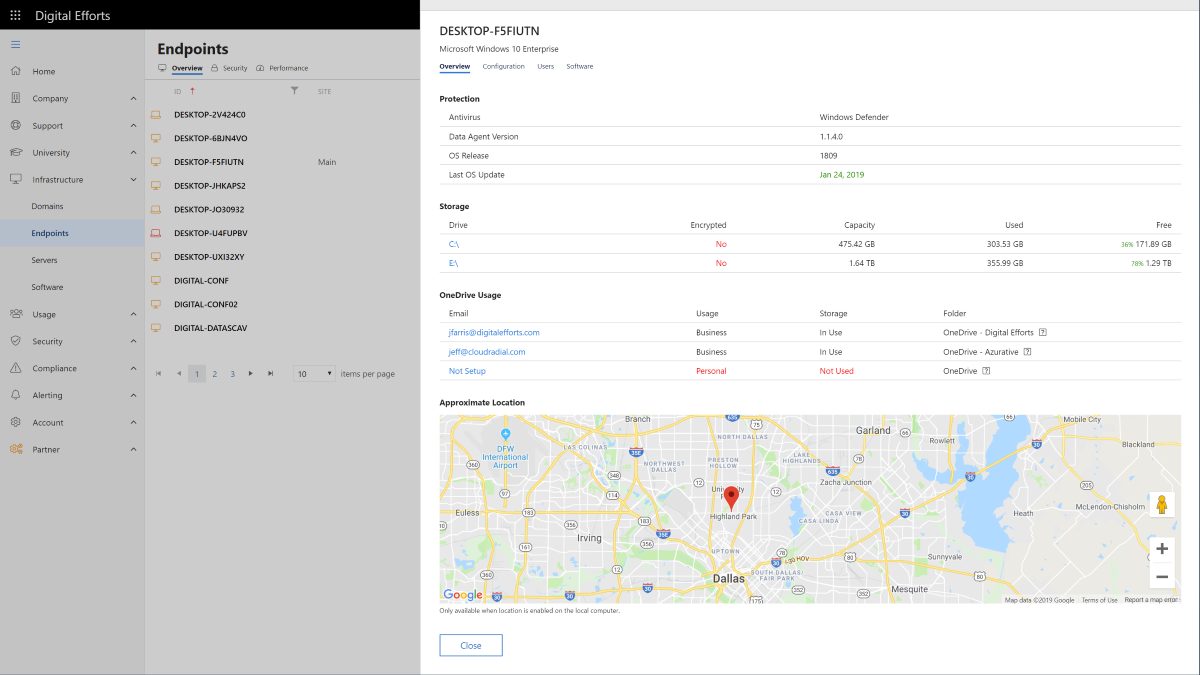
Task: Switch to the Security tab in Endpoints
Action: [237, 68]
